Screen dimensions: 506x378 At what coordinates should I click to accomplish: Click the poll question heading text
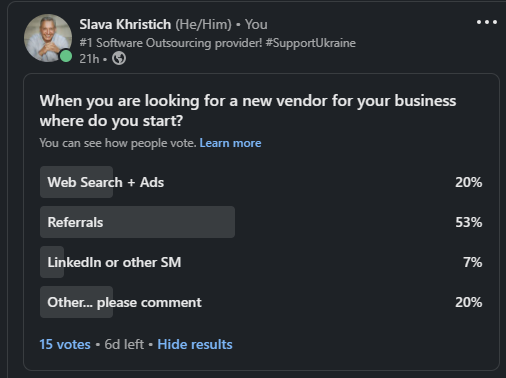248,111
